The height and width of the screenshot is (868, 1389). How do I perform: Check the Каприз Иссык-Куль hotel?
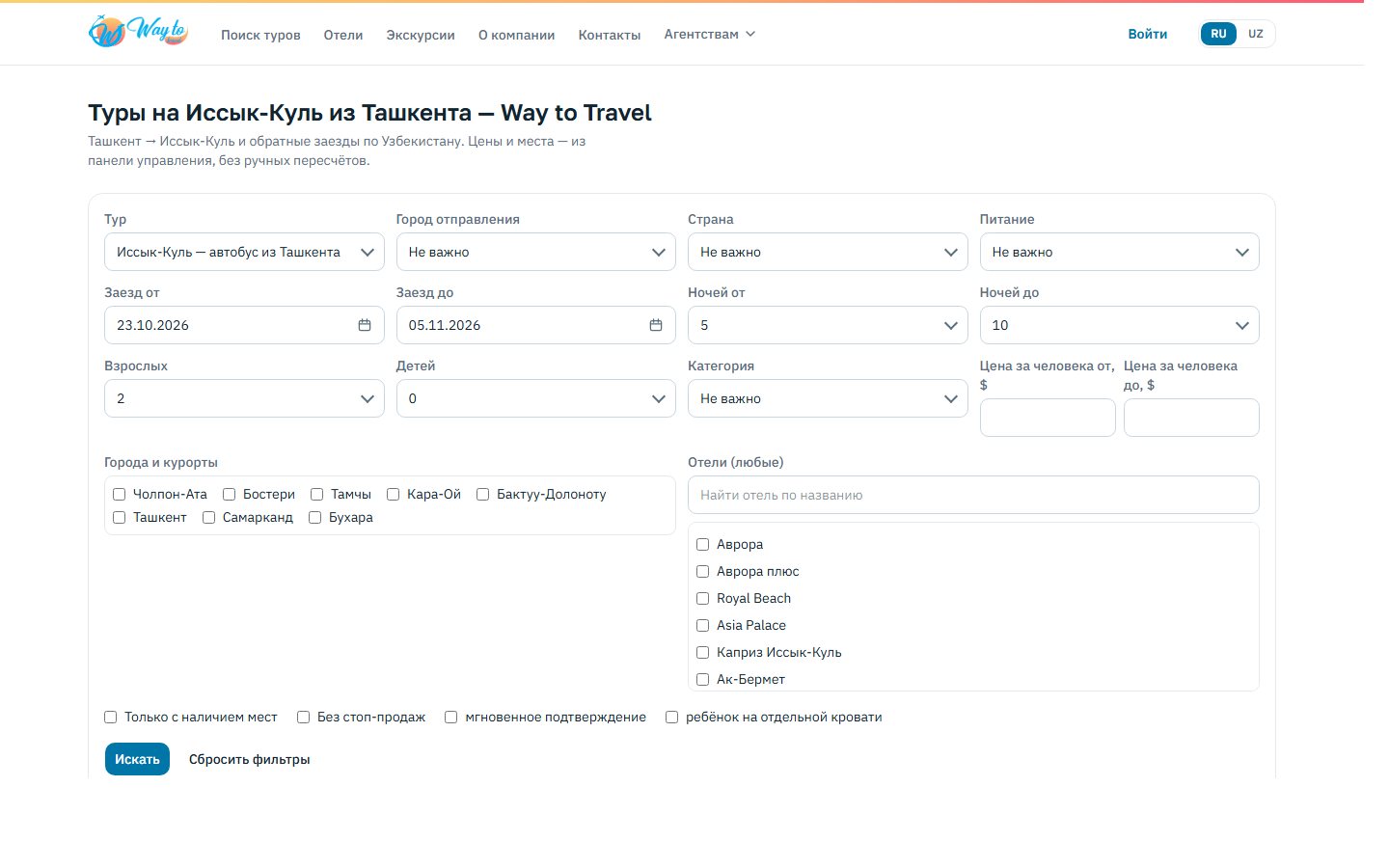point(703,653)
